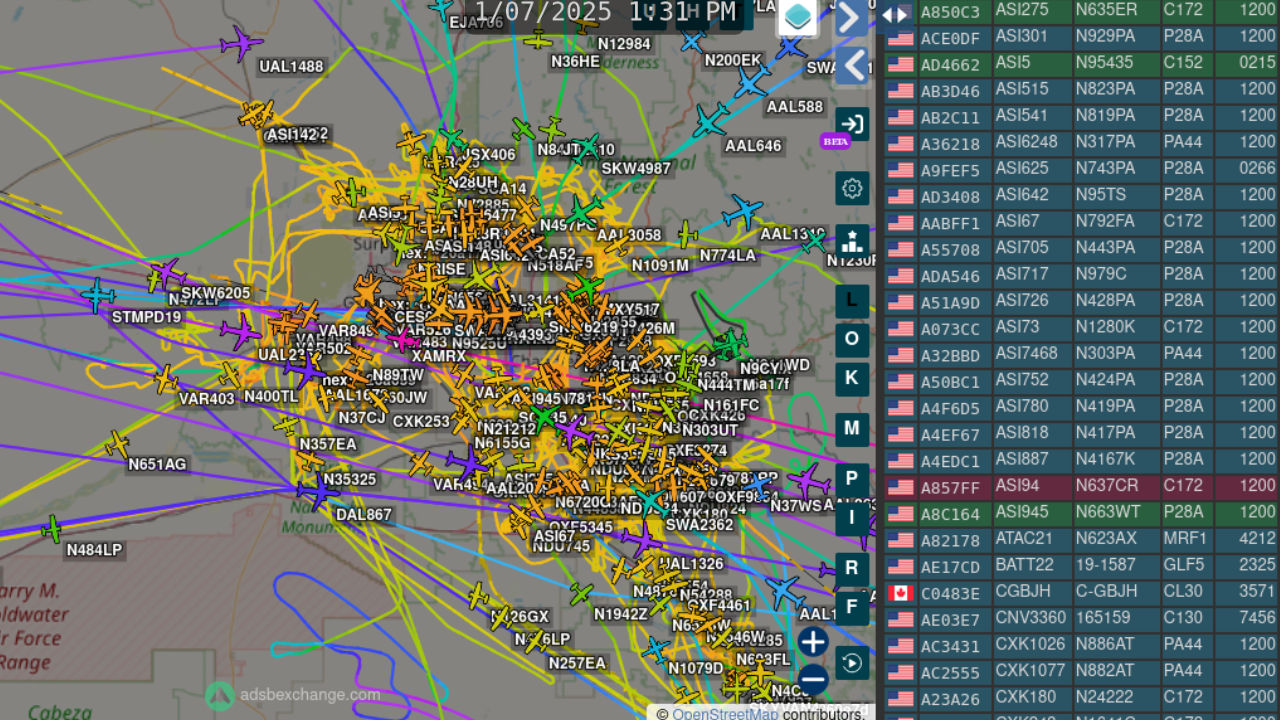Click the Canadian flag in CGBJH row
The height and width of the screenshot is (720, 1280).
900,593
